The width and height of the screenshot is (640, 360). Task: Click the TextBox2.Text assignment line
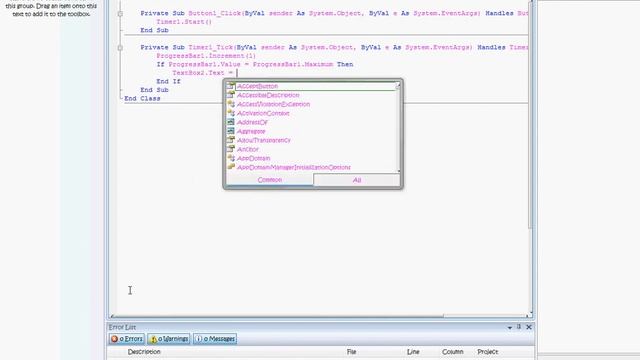(x=203, y=73)
